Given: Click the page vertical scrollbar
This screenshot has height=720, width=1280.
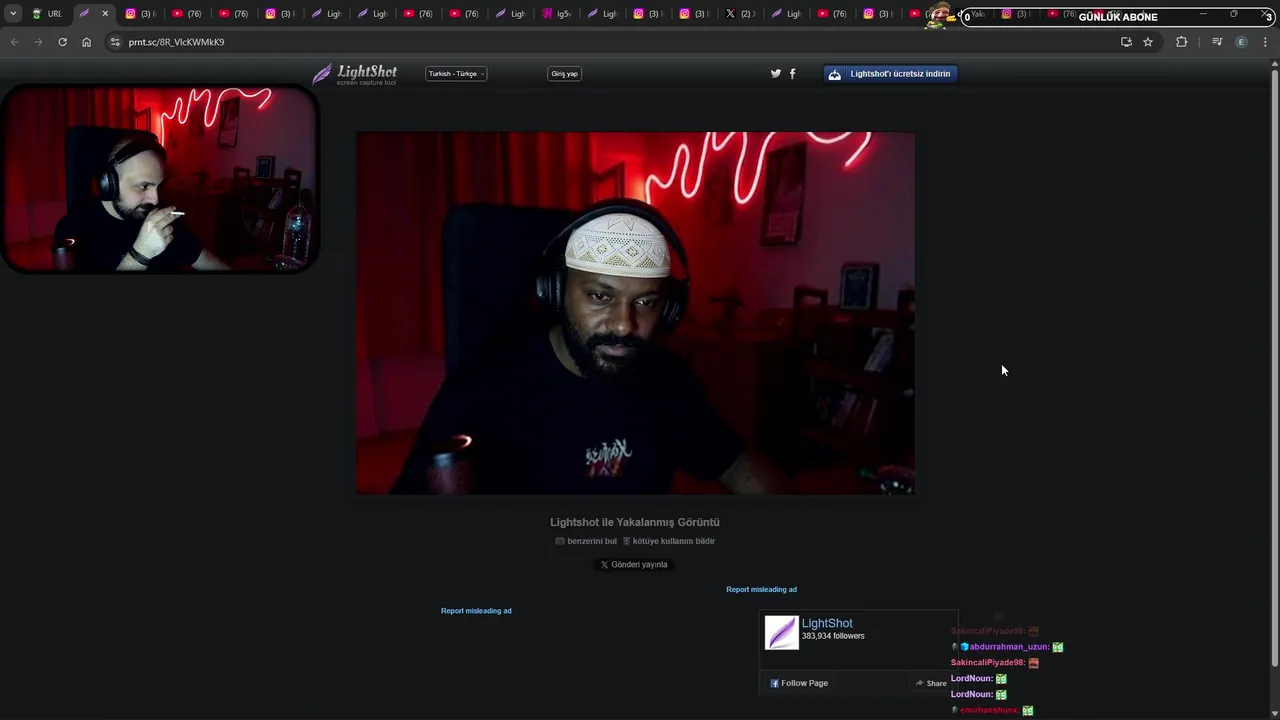Looking at the screenshot, I should [x=1274, y=366].
